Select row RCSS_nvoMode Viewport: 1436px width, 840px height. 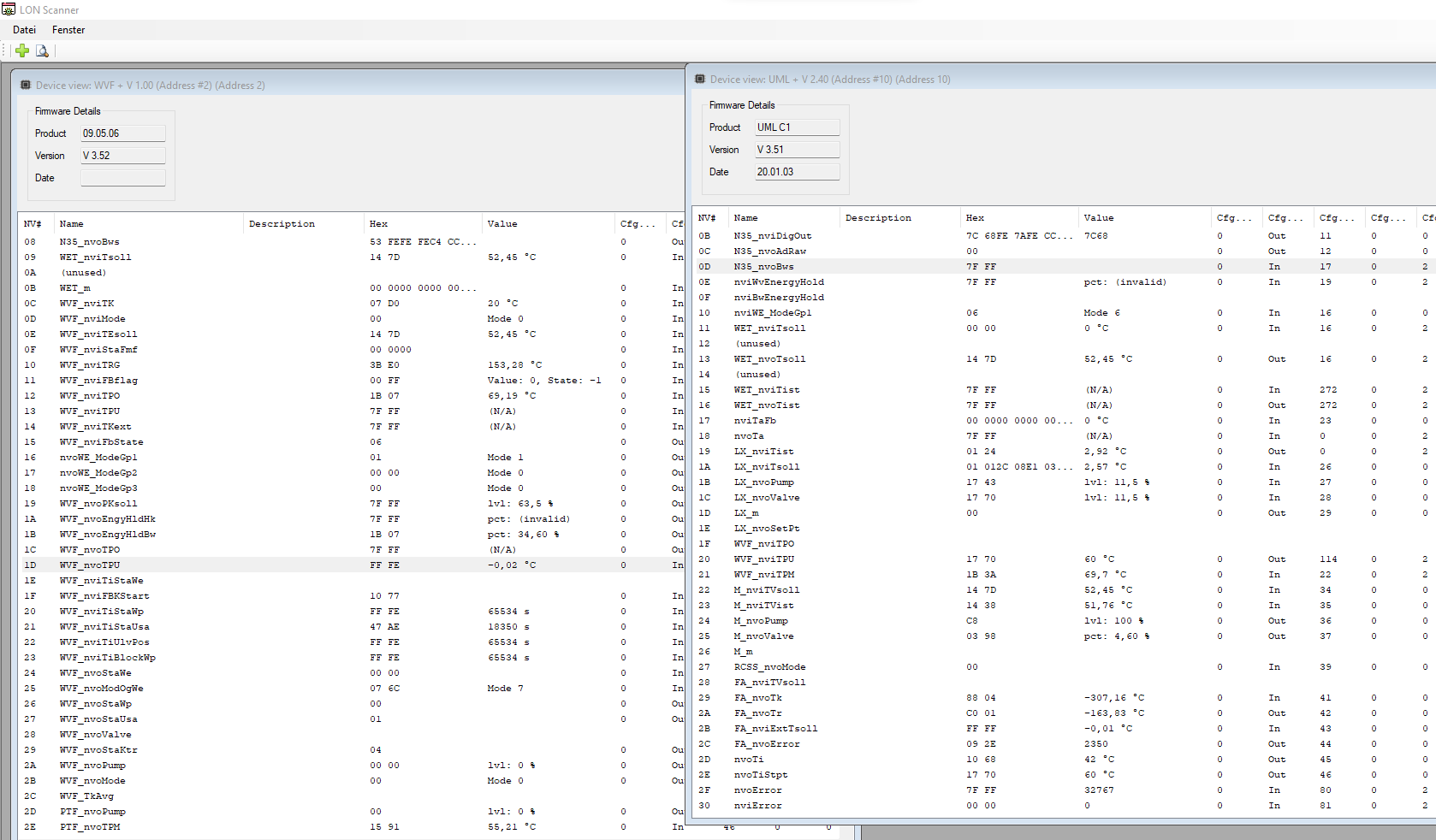click(1065, 667)
